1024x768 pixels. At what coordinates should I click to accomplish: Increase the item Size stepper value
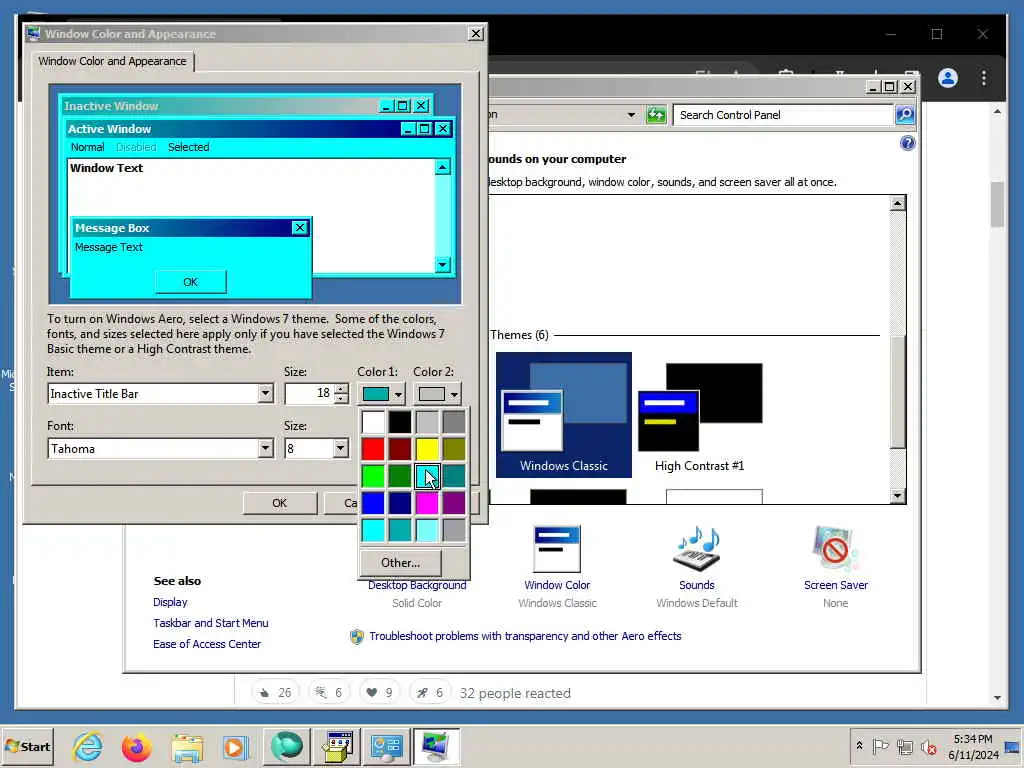[341, 389]
